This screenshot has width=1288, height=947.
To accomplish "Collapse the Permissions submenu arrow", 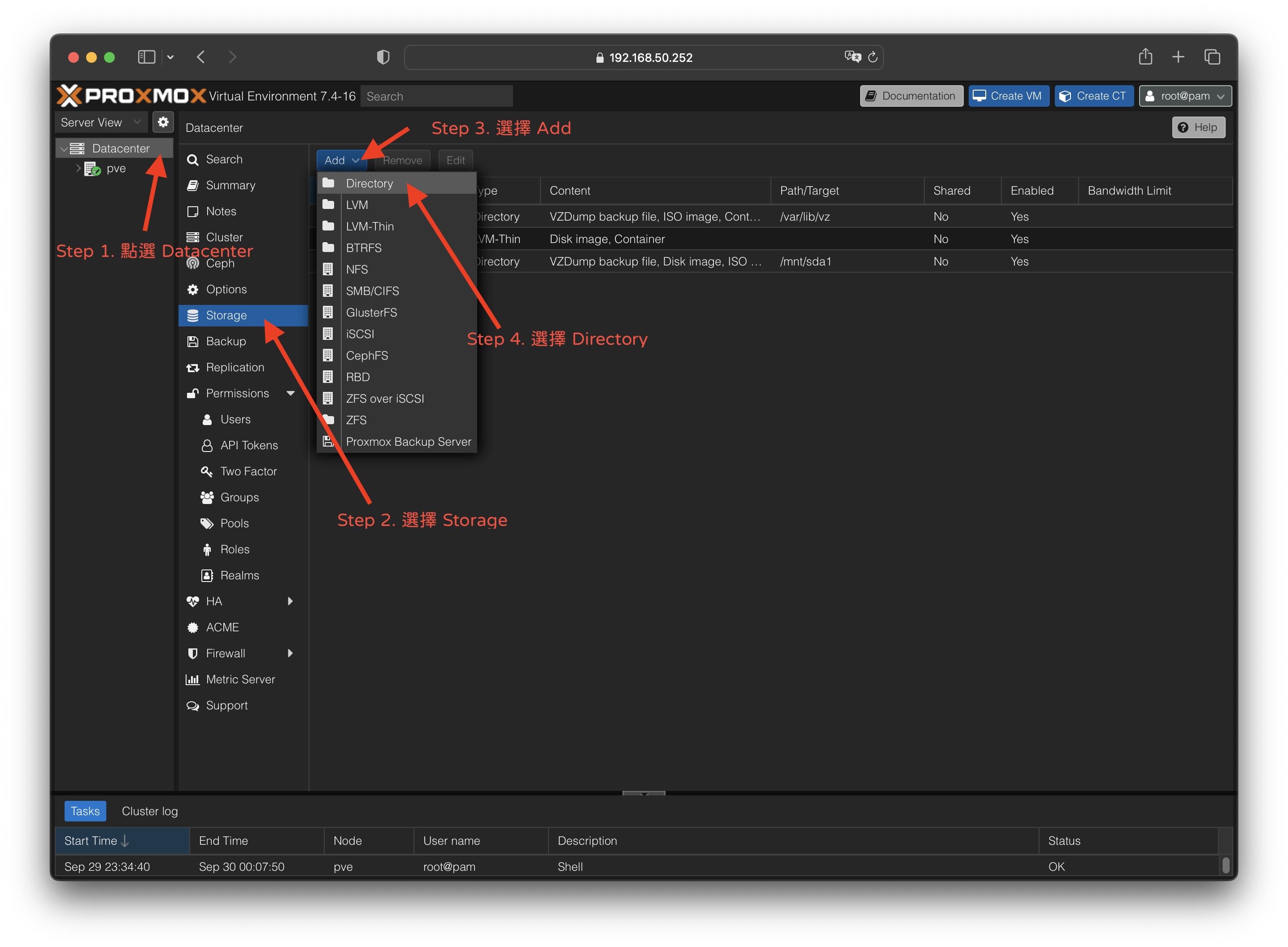I will (x=290, y=393).
